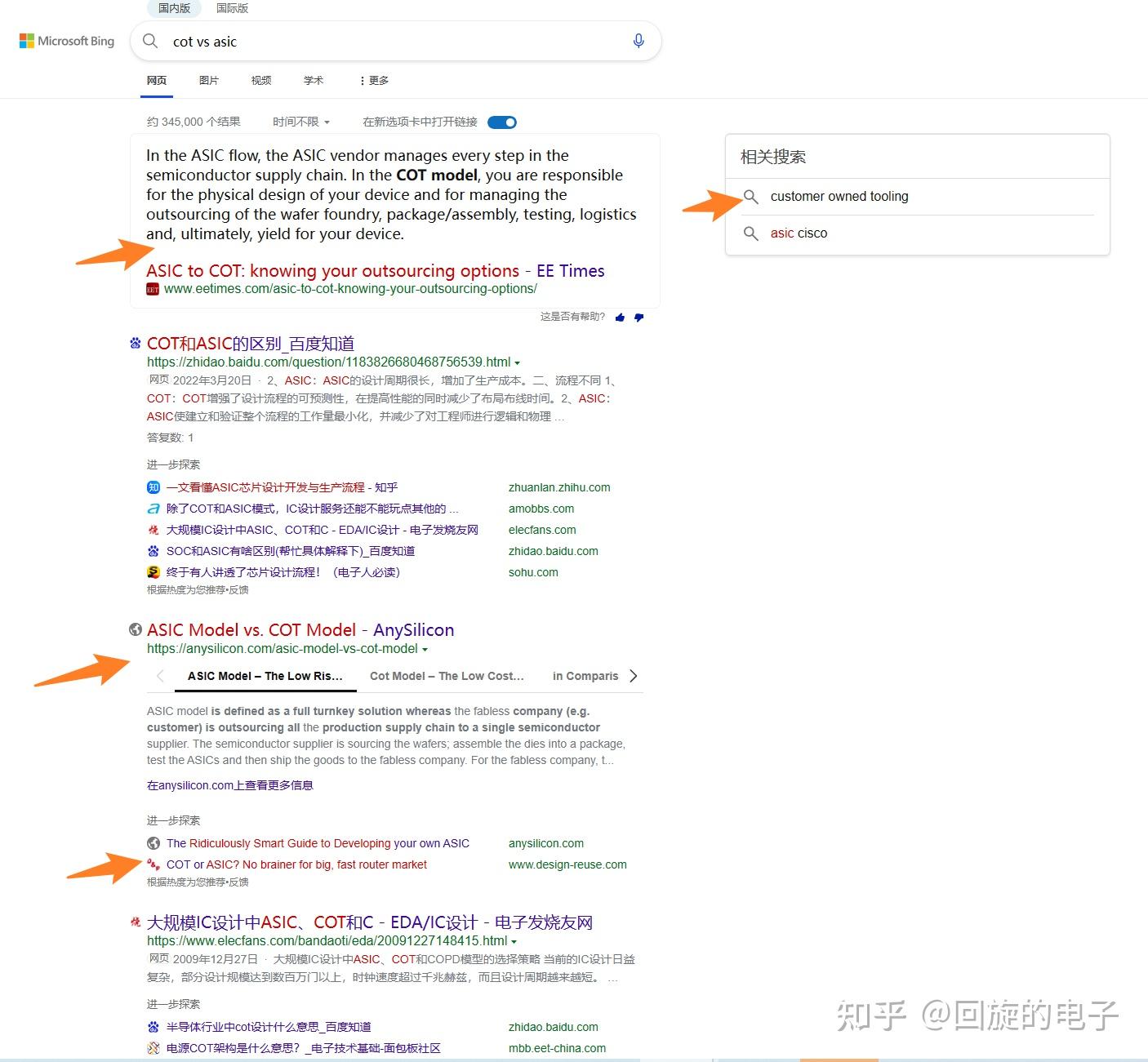Click the elecfans flame icon on 大规模IC设计 result
Viewport: 1148px width, 1062px height.
(135, 922)
